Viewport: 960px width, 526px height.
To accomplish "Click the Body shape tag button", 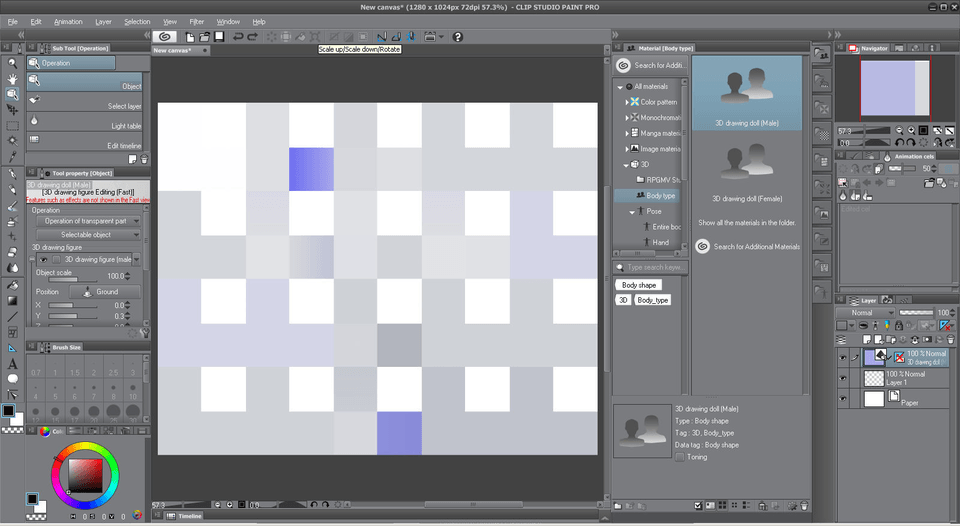I will coord(639,285).
